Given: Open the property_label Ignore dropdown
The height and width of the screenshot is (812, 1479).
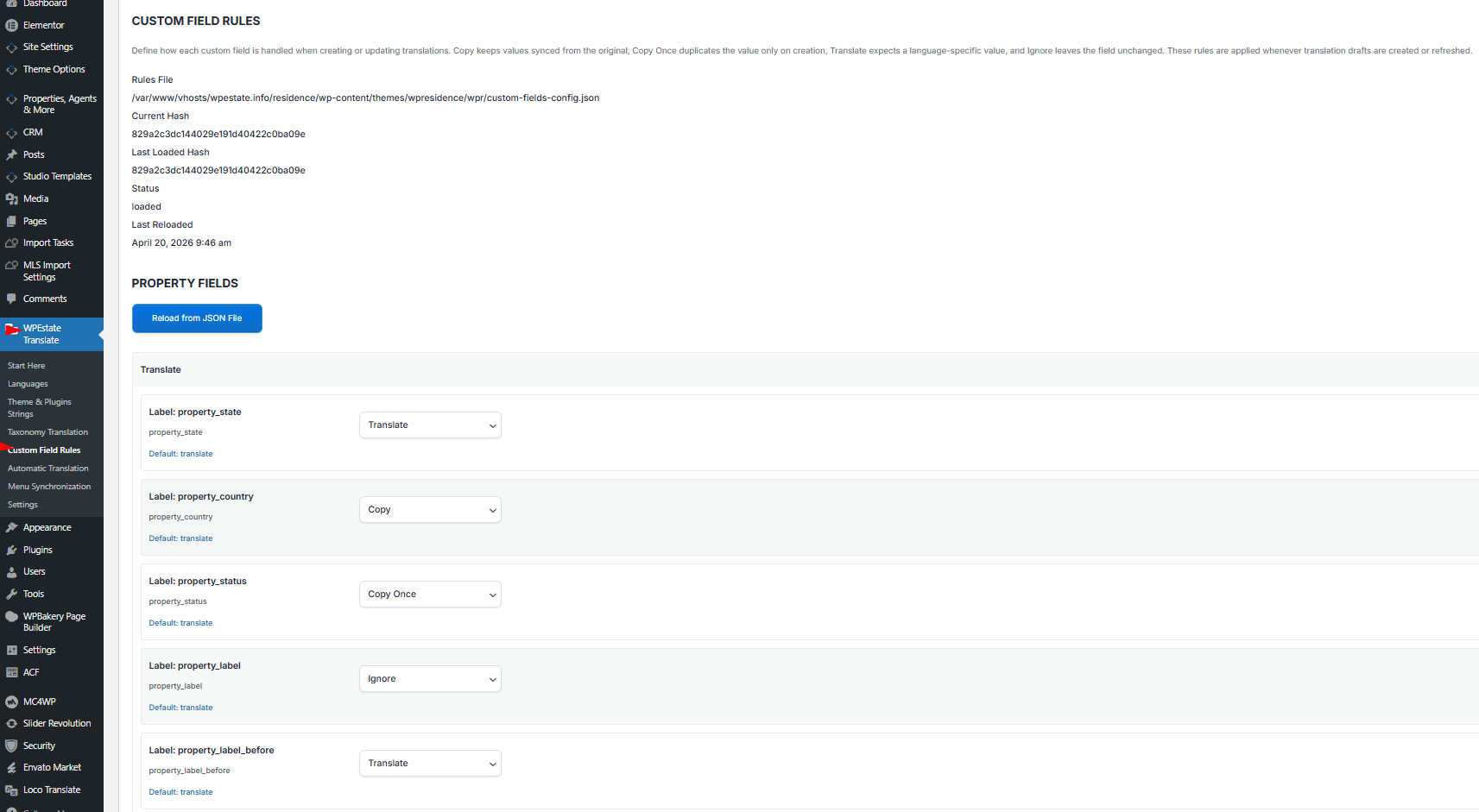Looking at the screenshot, I should 430,679.
